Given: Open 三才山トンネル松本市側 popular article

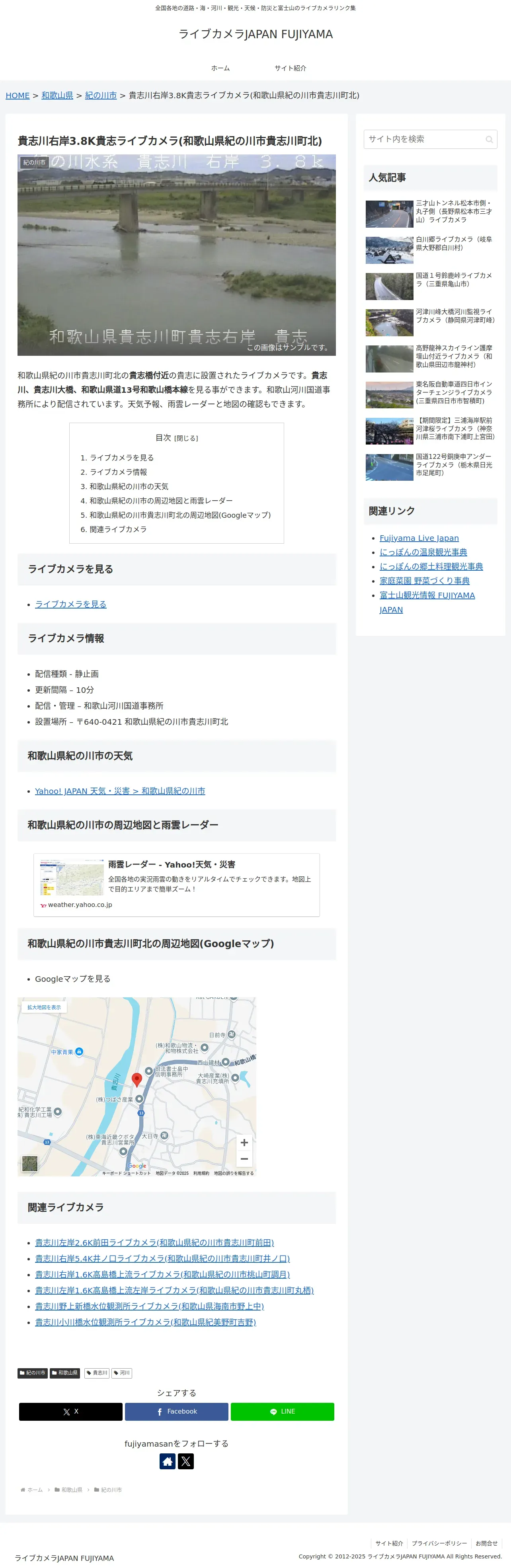Looking at the screenshot, I should pyautogui.click(x=431, y=214).
